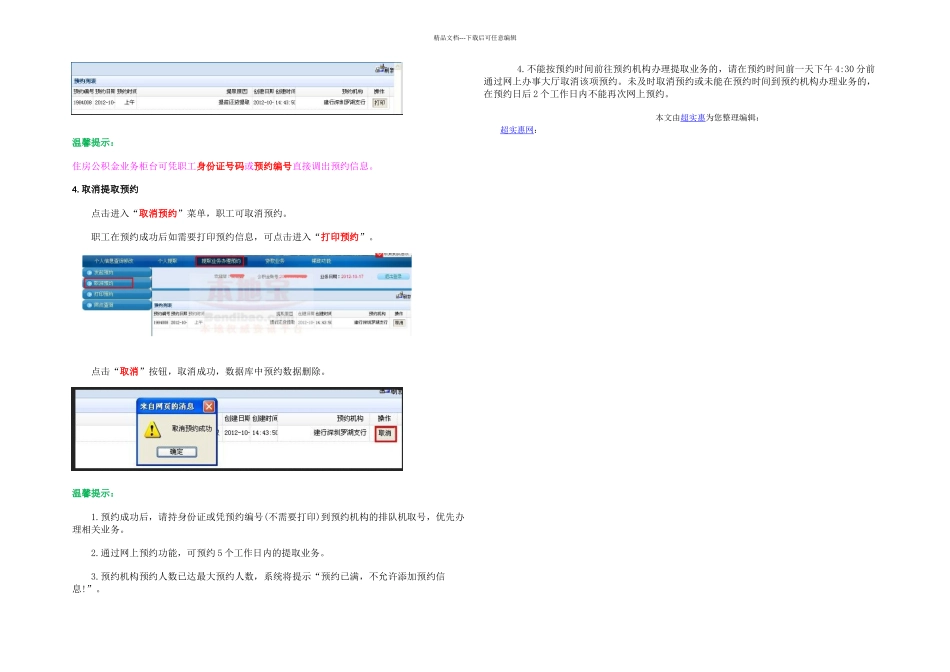Select the 上午 cell in the top table
The height and width of the screenshot is (672, 950).
pos(129,102)
